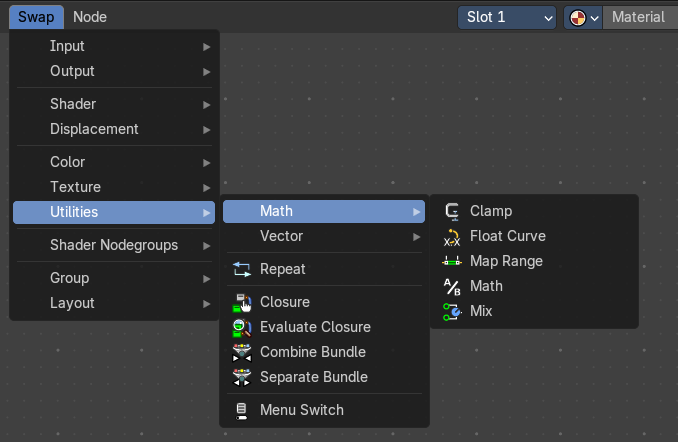The width and height of the screenshot is (678, 442).
Task: Choose the Mix node label
Action: click(x=481, y=311)
